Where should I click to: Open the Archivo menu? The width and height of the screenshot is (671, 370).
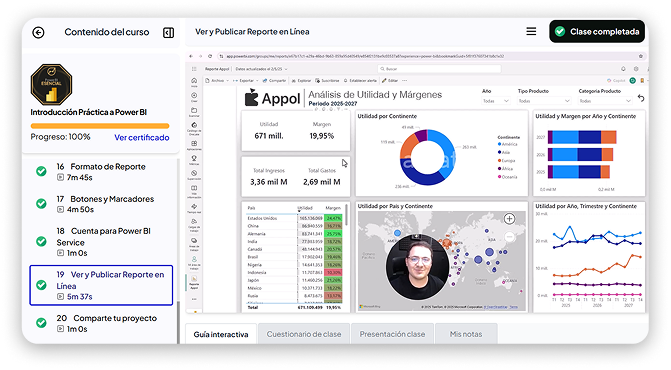point(217,80)
